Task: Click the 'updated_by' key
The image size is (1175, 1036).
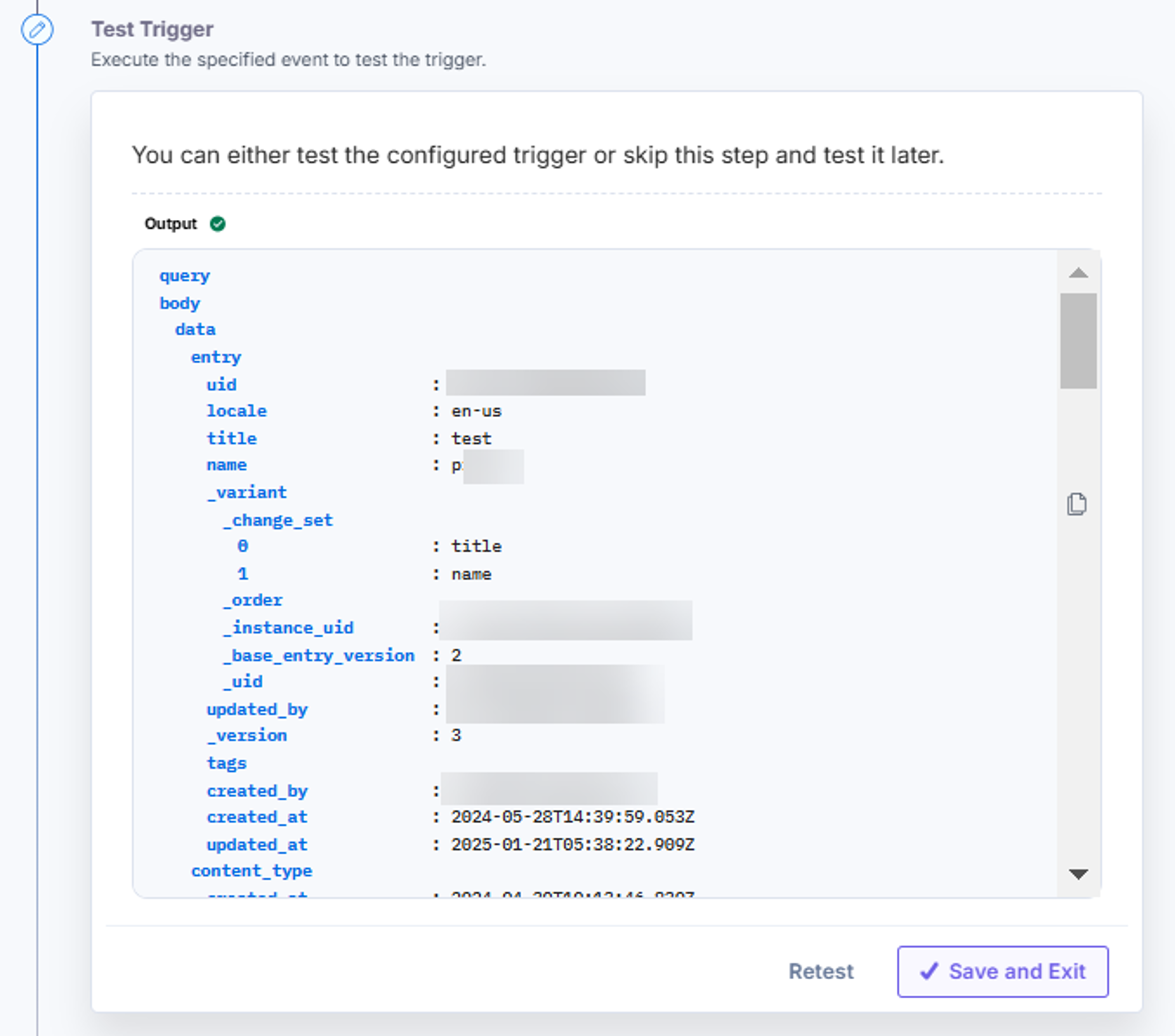Action: click(257, 710)
